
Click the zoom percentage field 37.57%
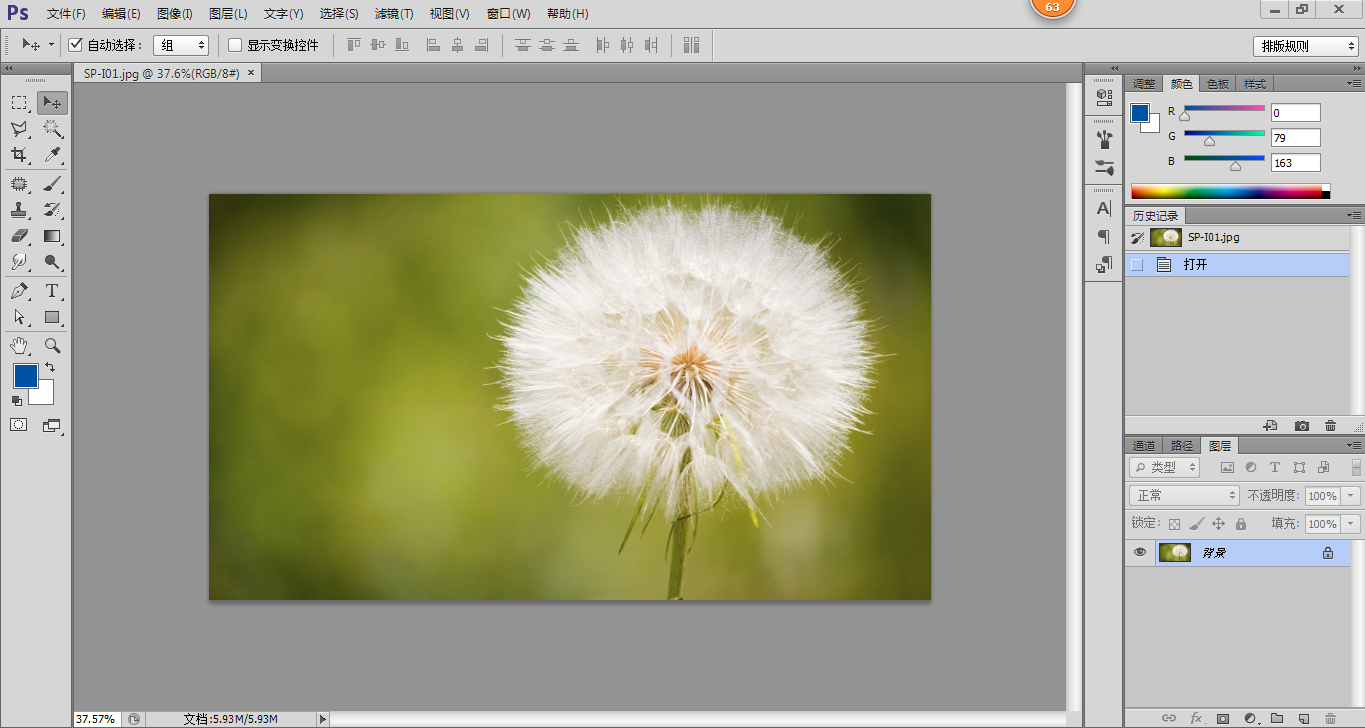tap(96, 718)
